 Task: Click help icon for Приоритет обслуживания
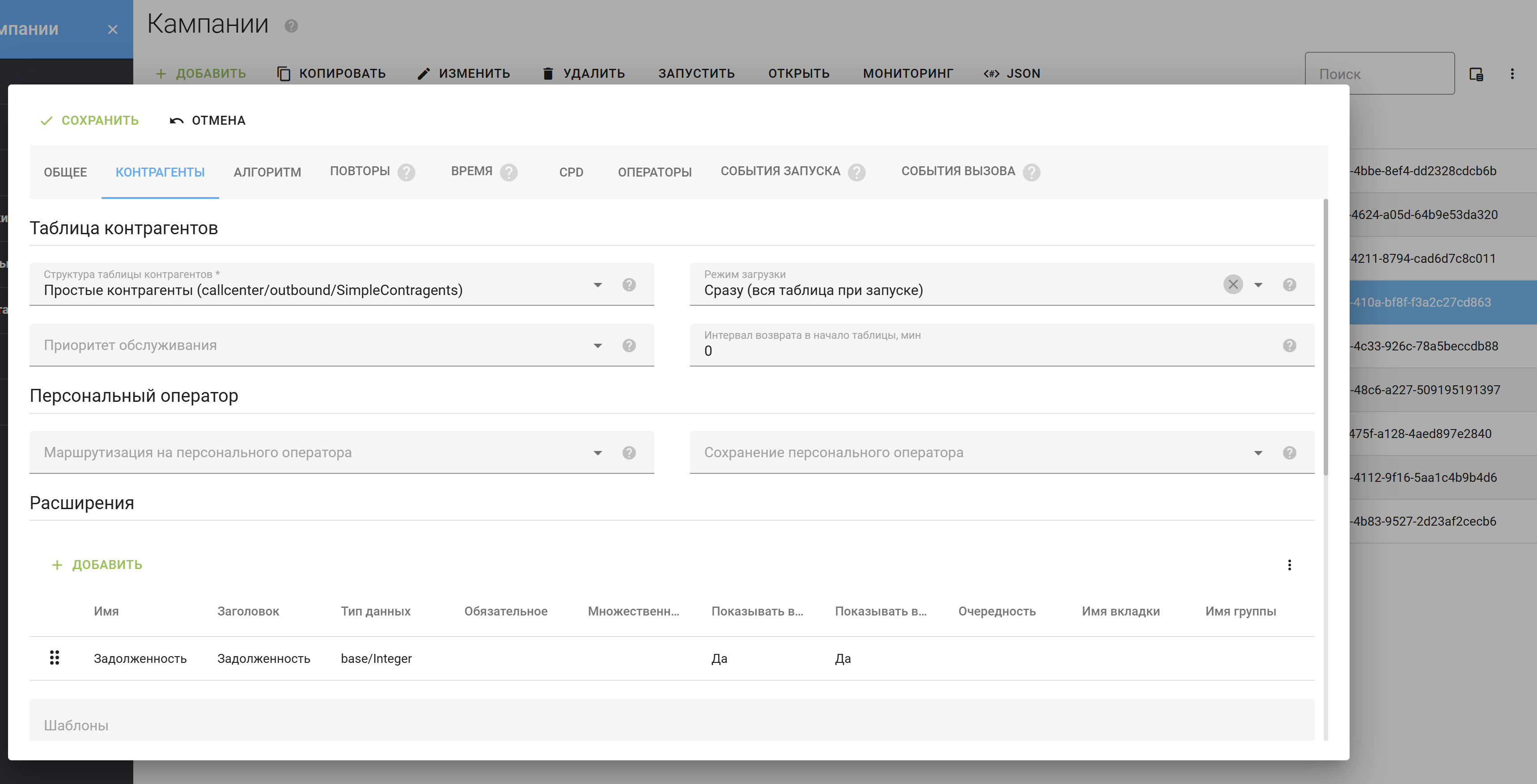pyautogui.click(x=629, y=346)
